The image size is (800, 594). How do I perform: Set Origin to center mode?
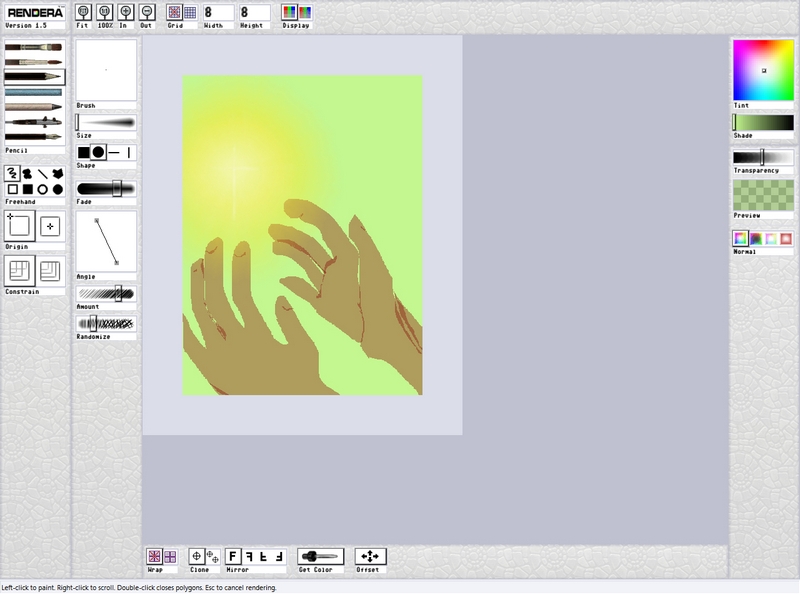(50, 226)
